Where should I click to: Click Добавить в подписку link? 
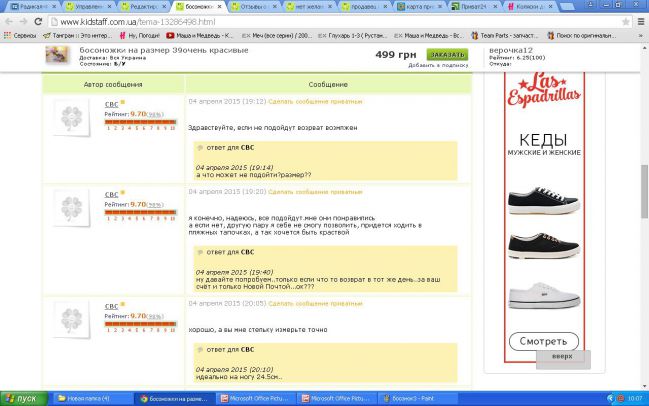coord(437,65)
